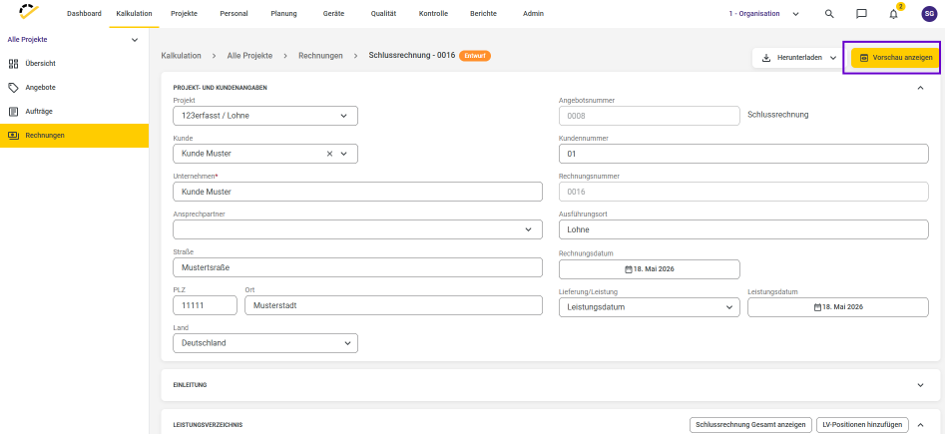Viewport: 945px width, 434px height.
Task: Collapse the Leistungsverzeichnis section
Action: coord(920,424)
